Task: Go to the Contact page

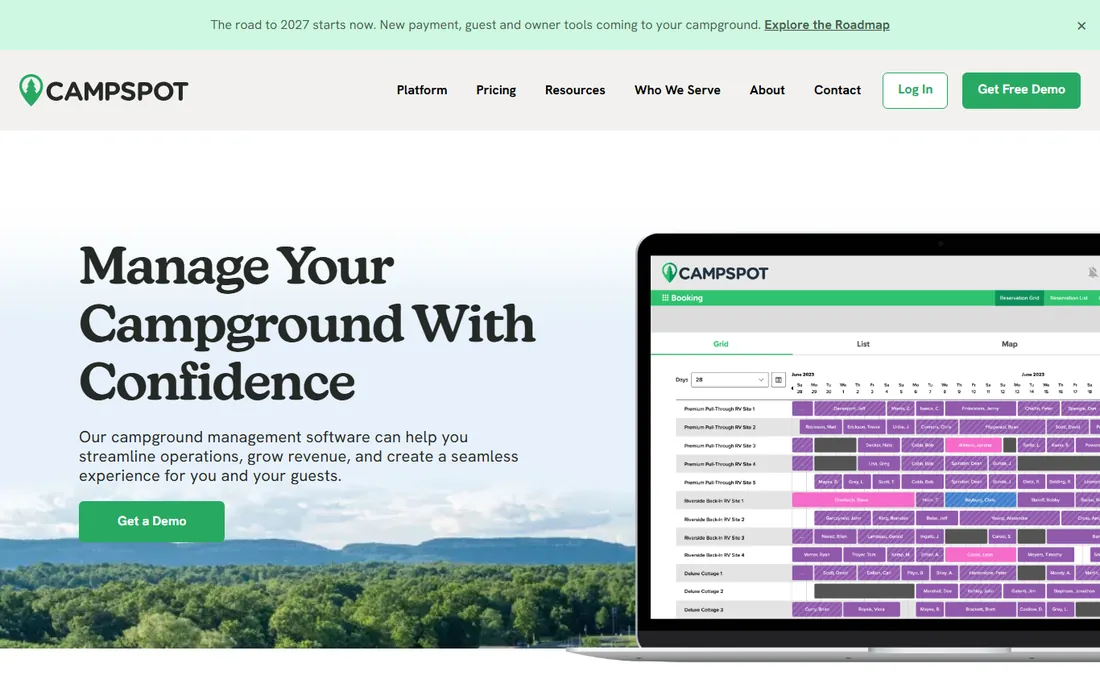Action: (x=837, y=90)
